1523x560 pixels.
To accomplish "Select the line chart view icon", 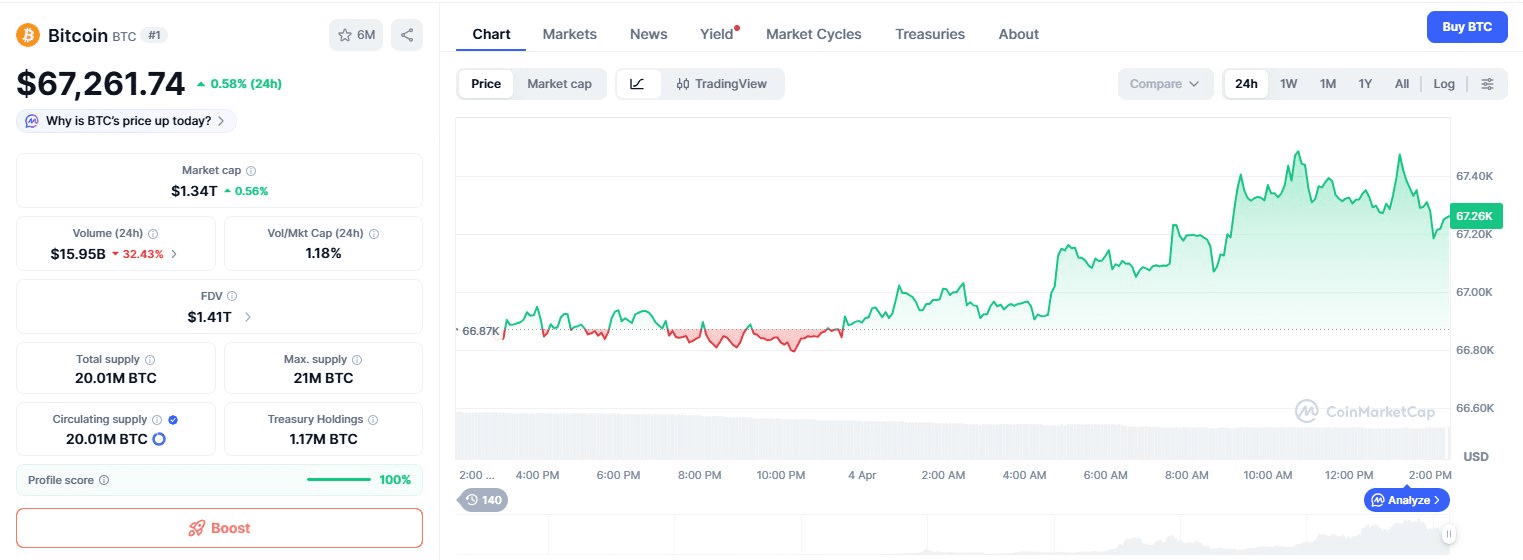I will pyautogui.click(x=637, y=84).
